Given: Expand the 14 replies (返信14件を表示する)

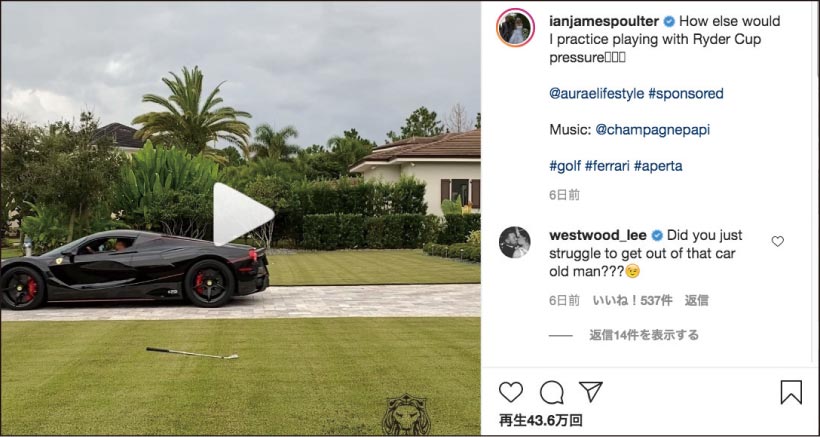Looking at the screenshot, I should pos(644,335).
